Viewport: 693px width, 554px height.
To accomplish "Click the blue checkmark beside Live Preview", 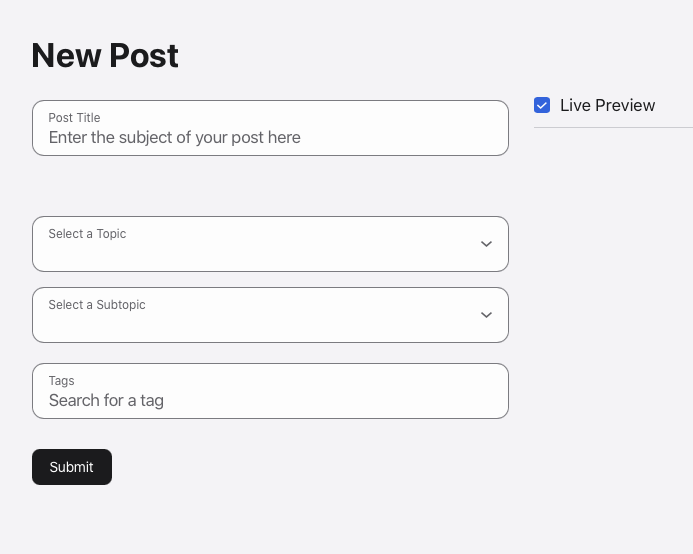I will point(542,105).
